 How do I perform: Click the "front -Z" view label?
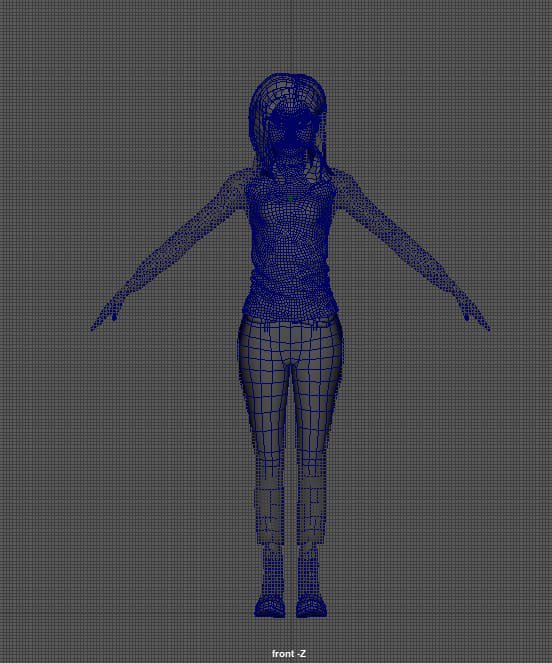288,654
